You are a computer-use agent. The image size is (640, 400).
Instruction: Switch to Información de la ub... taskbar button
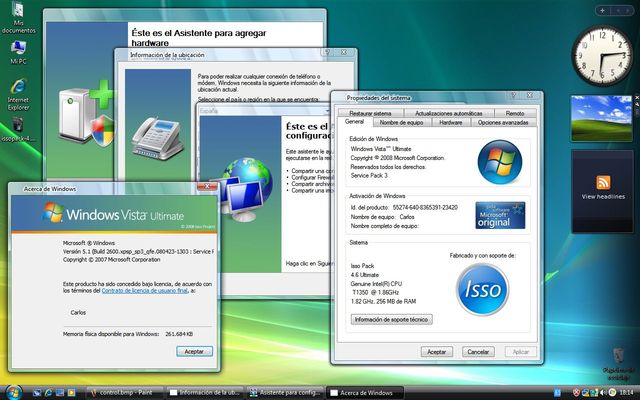tap(205, 393)
